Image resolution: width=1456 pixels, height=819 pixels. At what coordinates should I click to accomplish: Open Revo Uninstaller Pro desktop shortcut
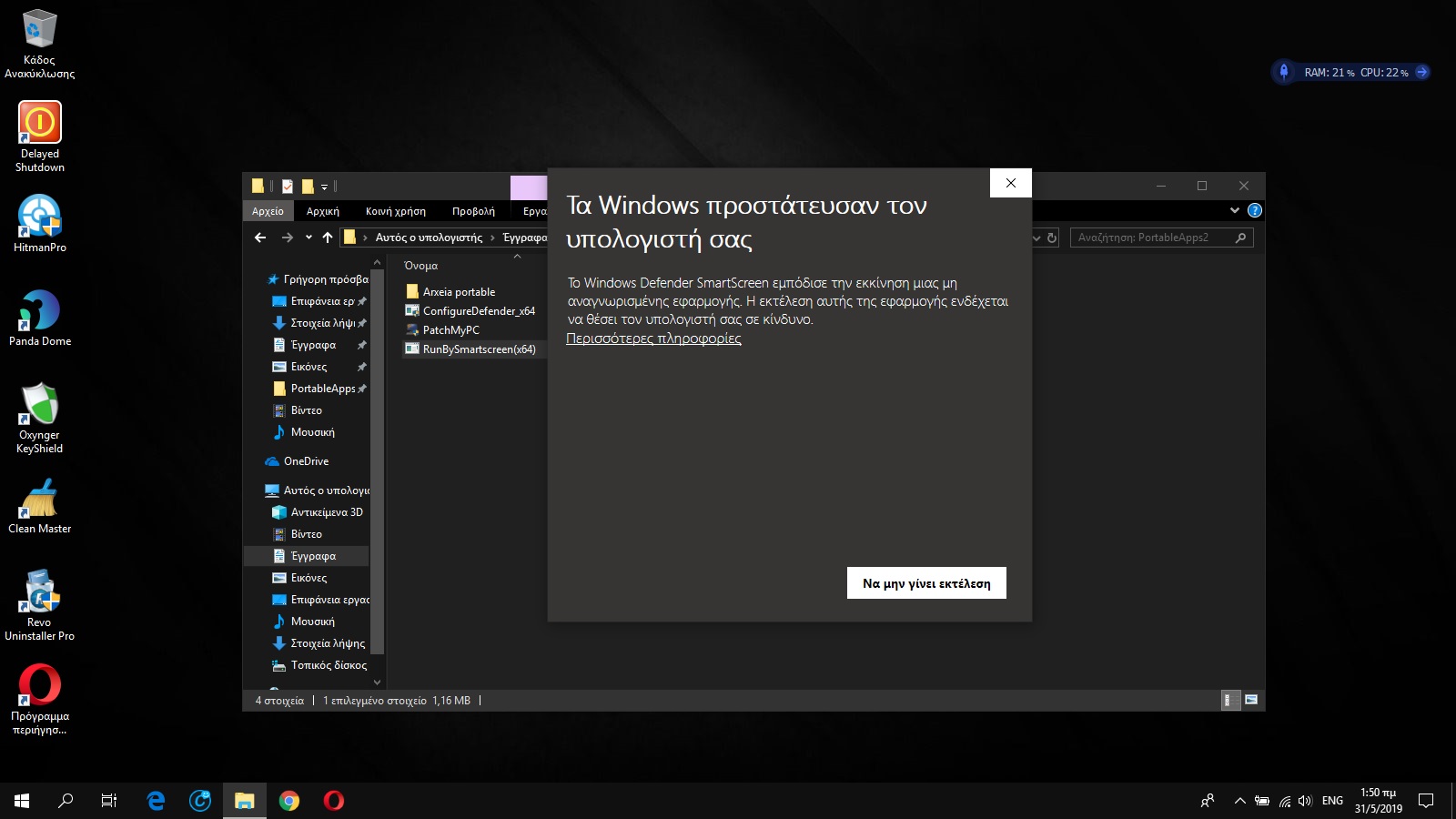click(39, 605)
